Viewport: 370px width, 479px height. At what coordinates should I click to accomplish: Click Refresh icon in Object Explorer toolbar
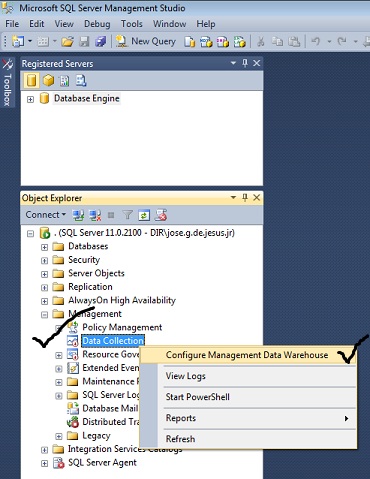coord(144,215)
